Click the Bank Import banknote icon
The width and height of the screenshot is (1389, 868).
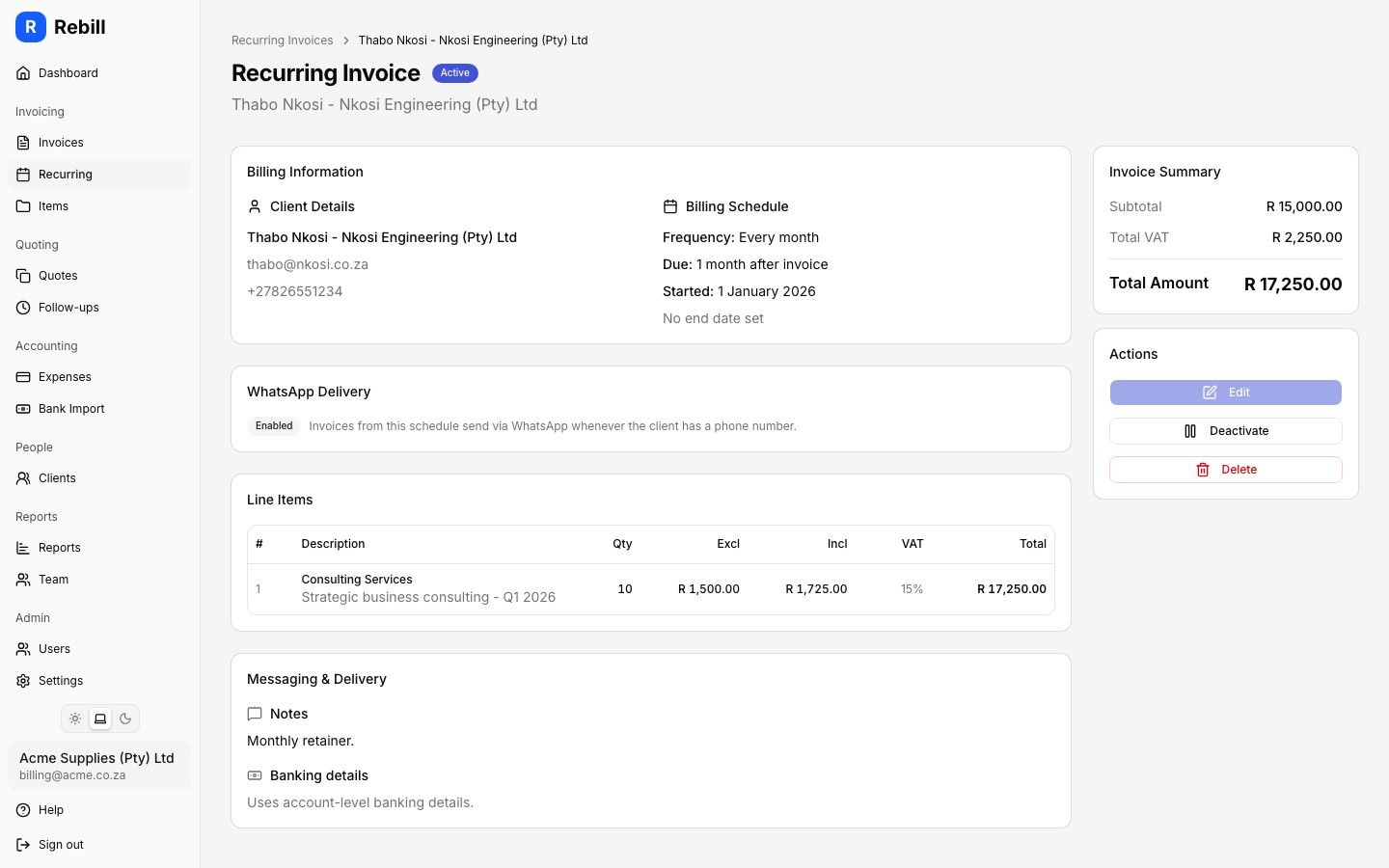point(23,409)
